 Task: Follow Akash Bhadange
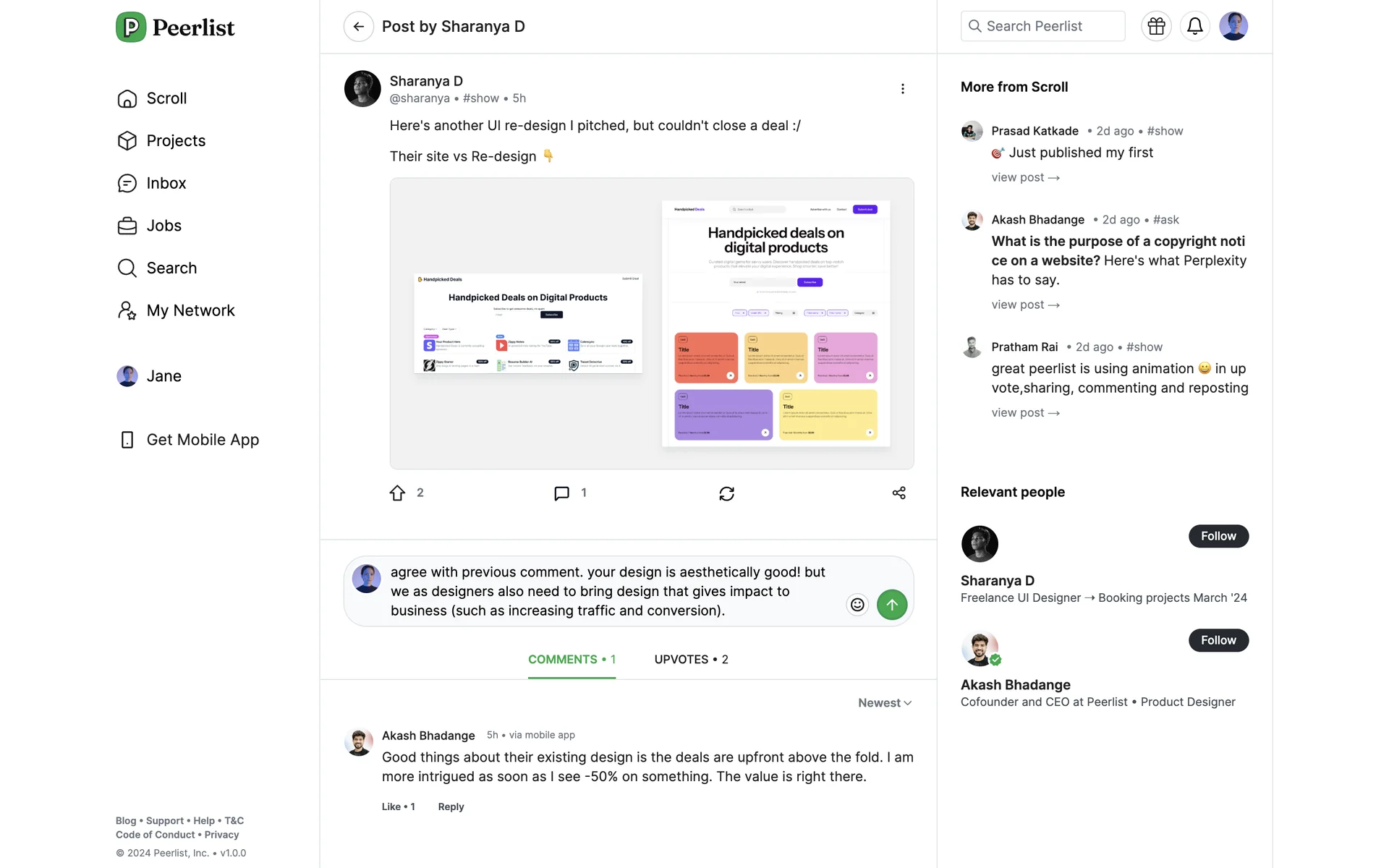pyautogui.click(x=1218, y=640)
